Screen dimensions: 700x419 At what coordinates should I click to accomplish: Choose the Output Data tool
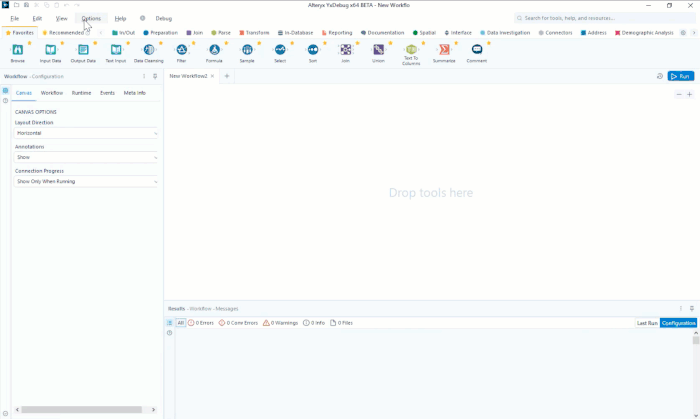(x=83, y=50)
